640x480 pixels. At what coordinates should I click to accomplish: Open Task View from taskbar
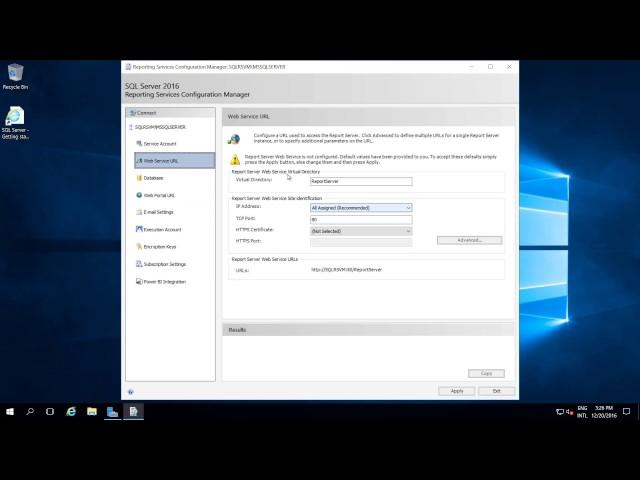pos(50,412)
